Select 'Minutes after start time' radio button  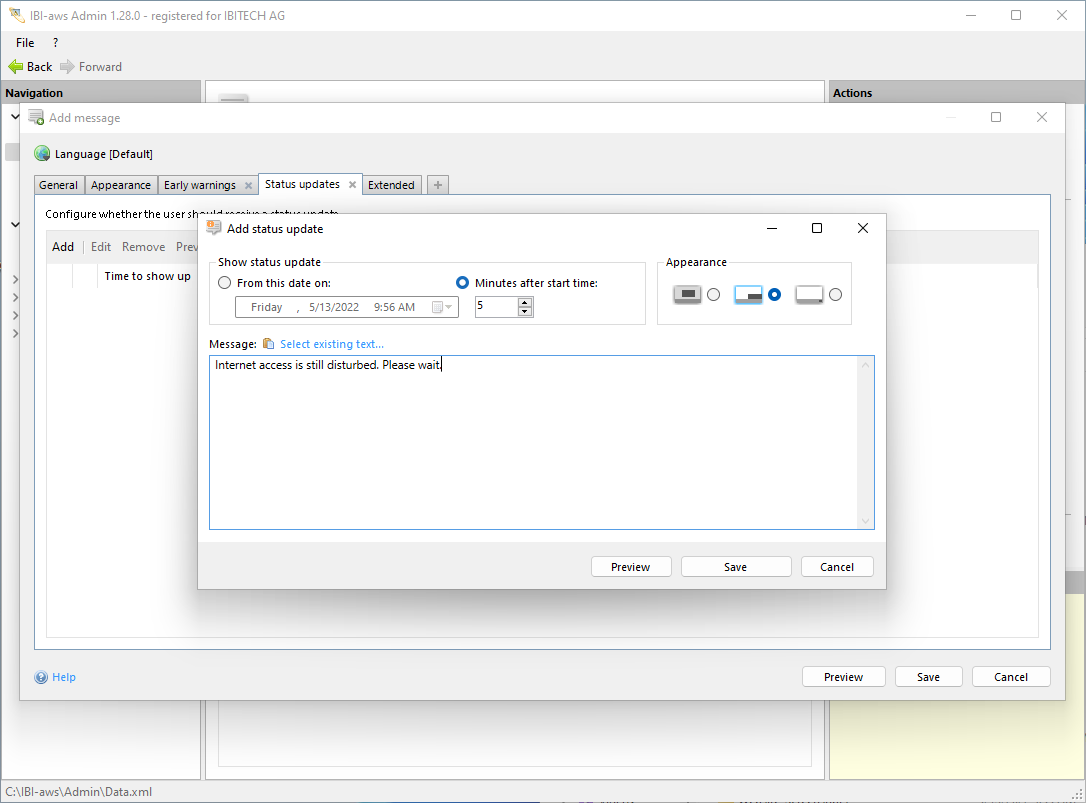[x=462, y=283]
